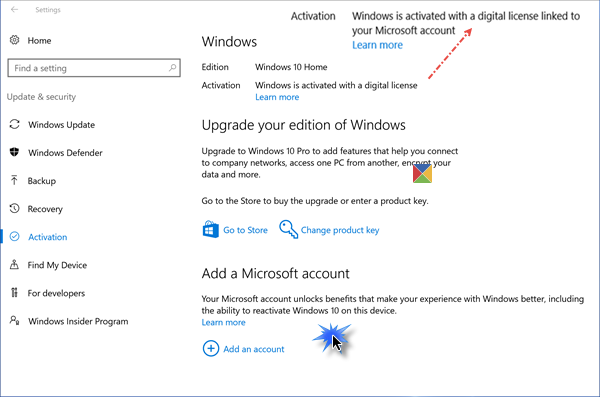Viewport: 600px width, 397px height.
Task: Select Activation in the sidebar
Action: point(47,237)
